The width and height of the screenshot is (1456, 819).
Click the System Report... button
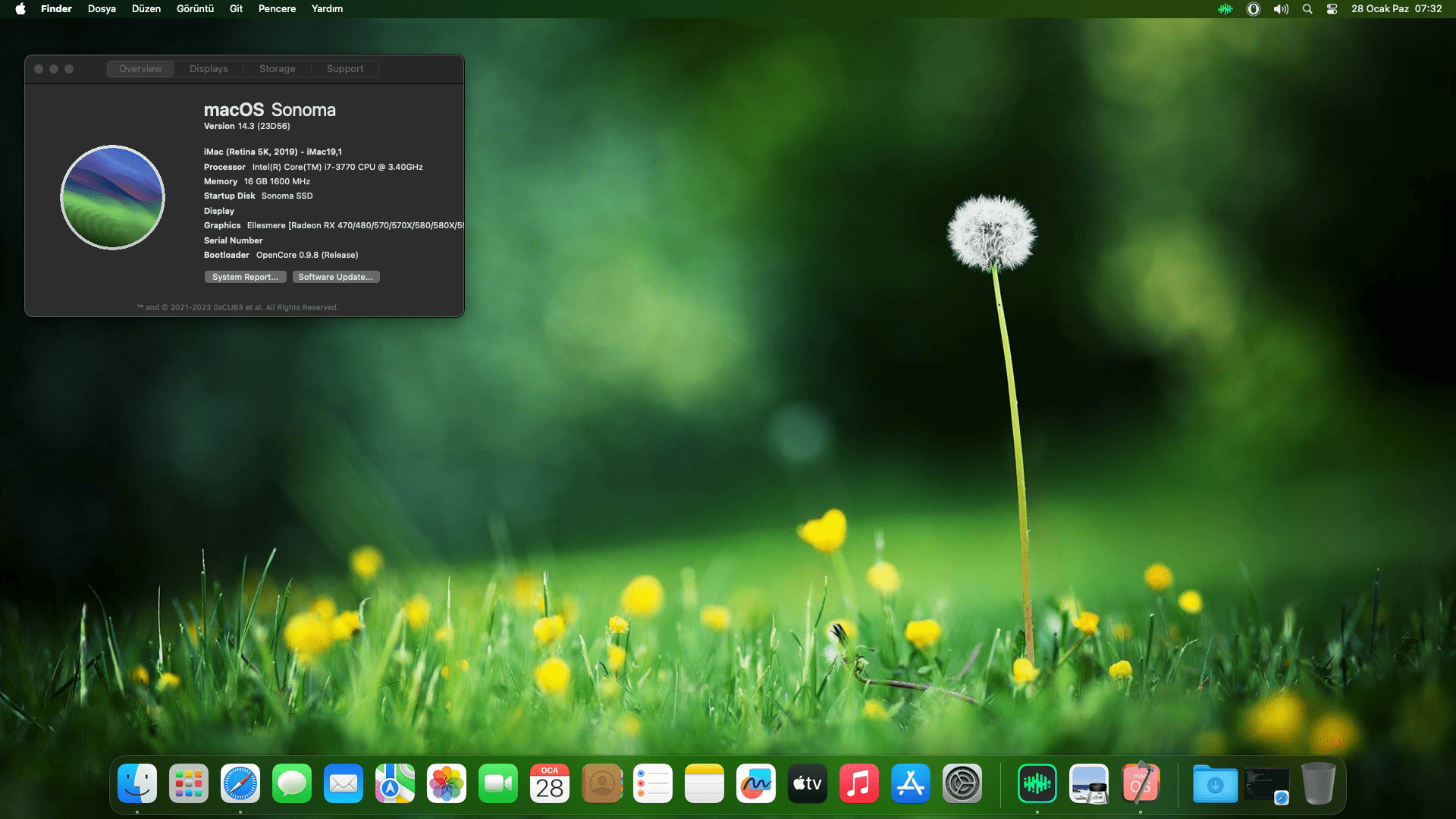pyautogui.click(x=245, y=277)
